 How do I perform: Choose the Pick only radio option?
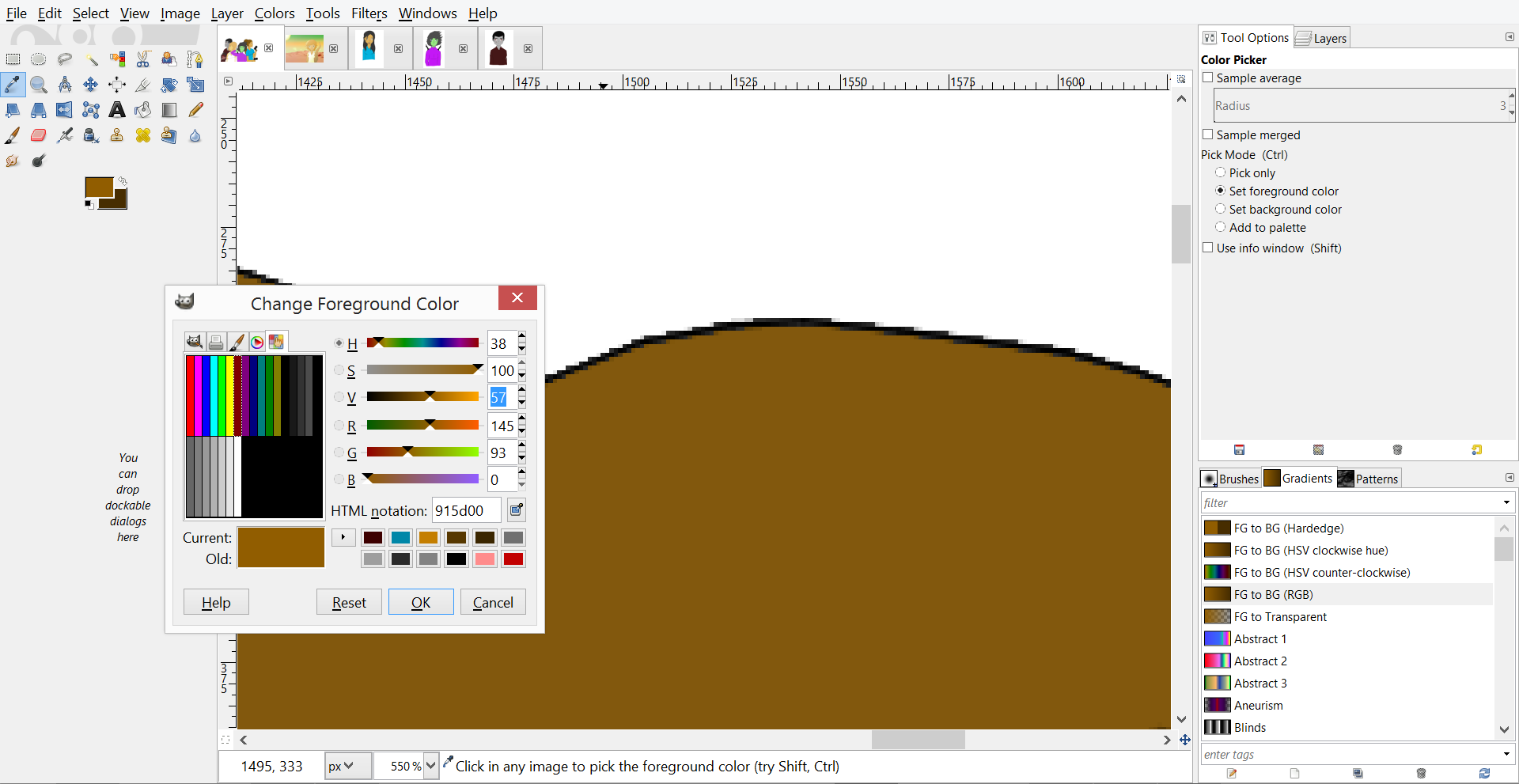click(x=1220, y=172)
